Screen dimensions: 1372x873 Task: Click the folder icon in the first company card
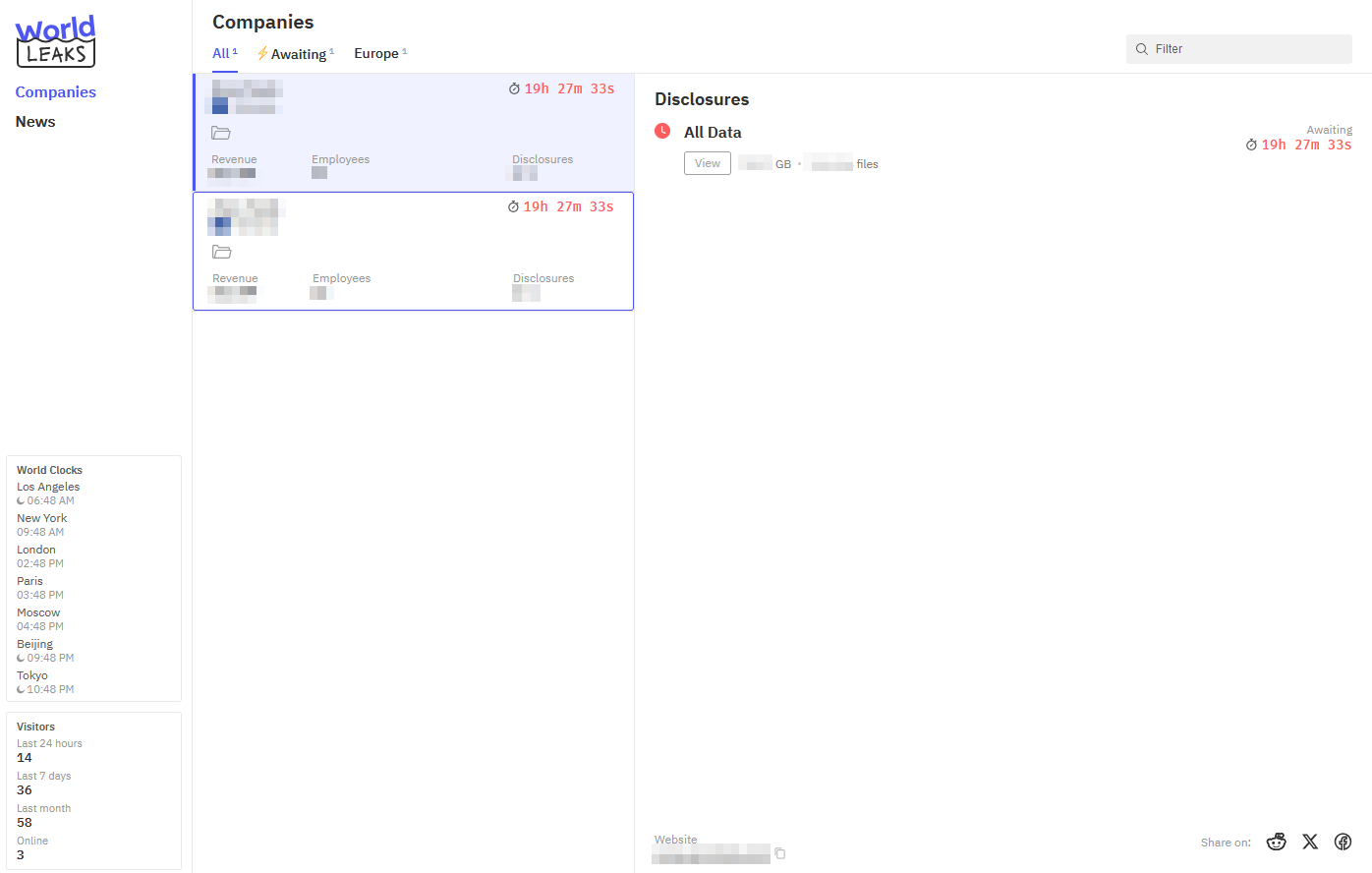tap(221, 134)
